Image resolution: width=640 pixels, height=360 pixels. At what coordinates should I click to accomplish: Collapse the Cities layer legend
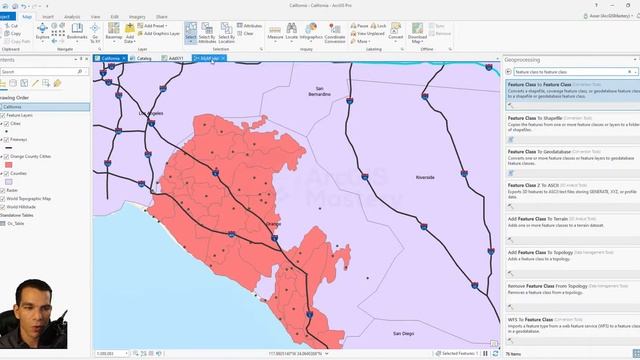(x=1, y=124)
